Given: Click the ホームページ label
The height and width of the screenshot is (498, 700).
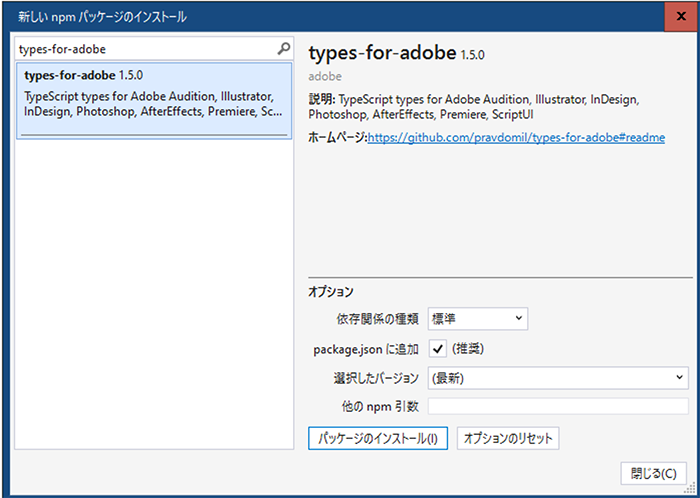Looking at the screenshot, I should click(338, 138).
